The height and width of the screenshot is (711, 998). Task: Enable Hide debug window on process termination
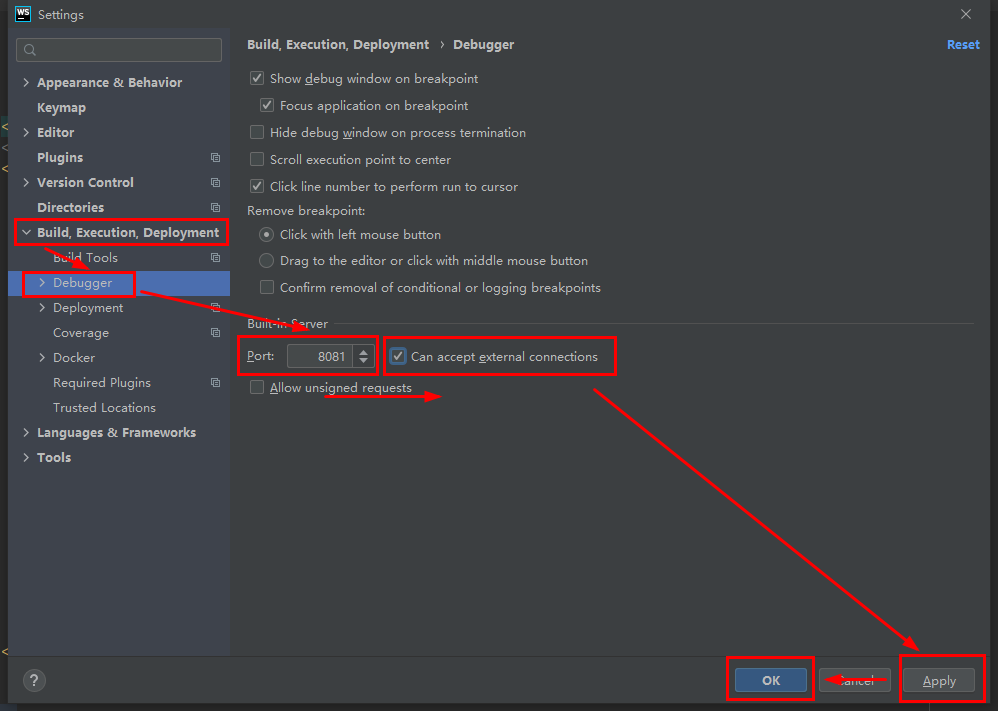(x=256, y=132)
